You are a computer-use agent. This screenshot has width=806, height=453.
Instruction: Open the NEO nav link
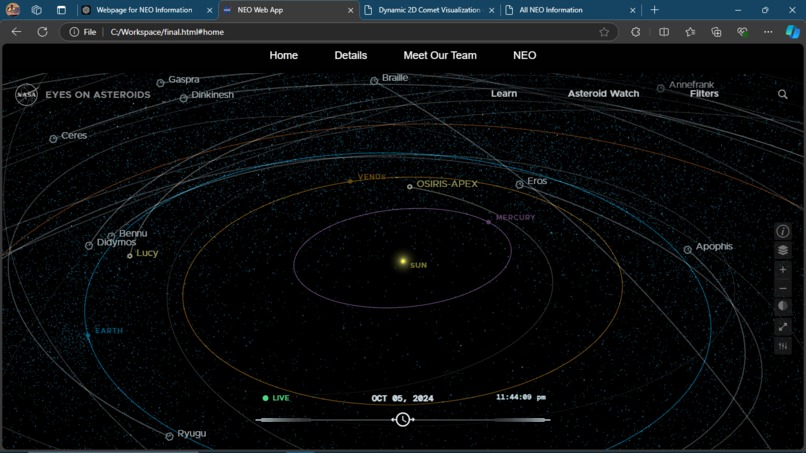524,56
